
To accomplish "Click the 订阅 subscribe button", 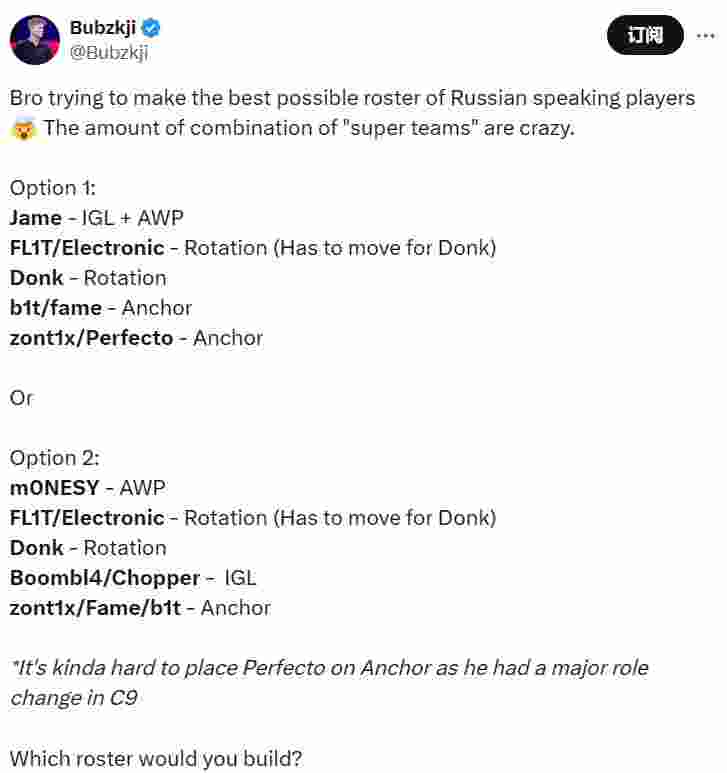I will [645, 36].
